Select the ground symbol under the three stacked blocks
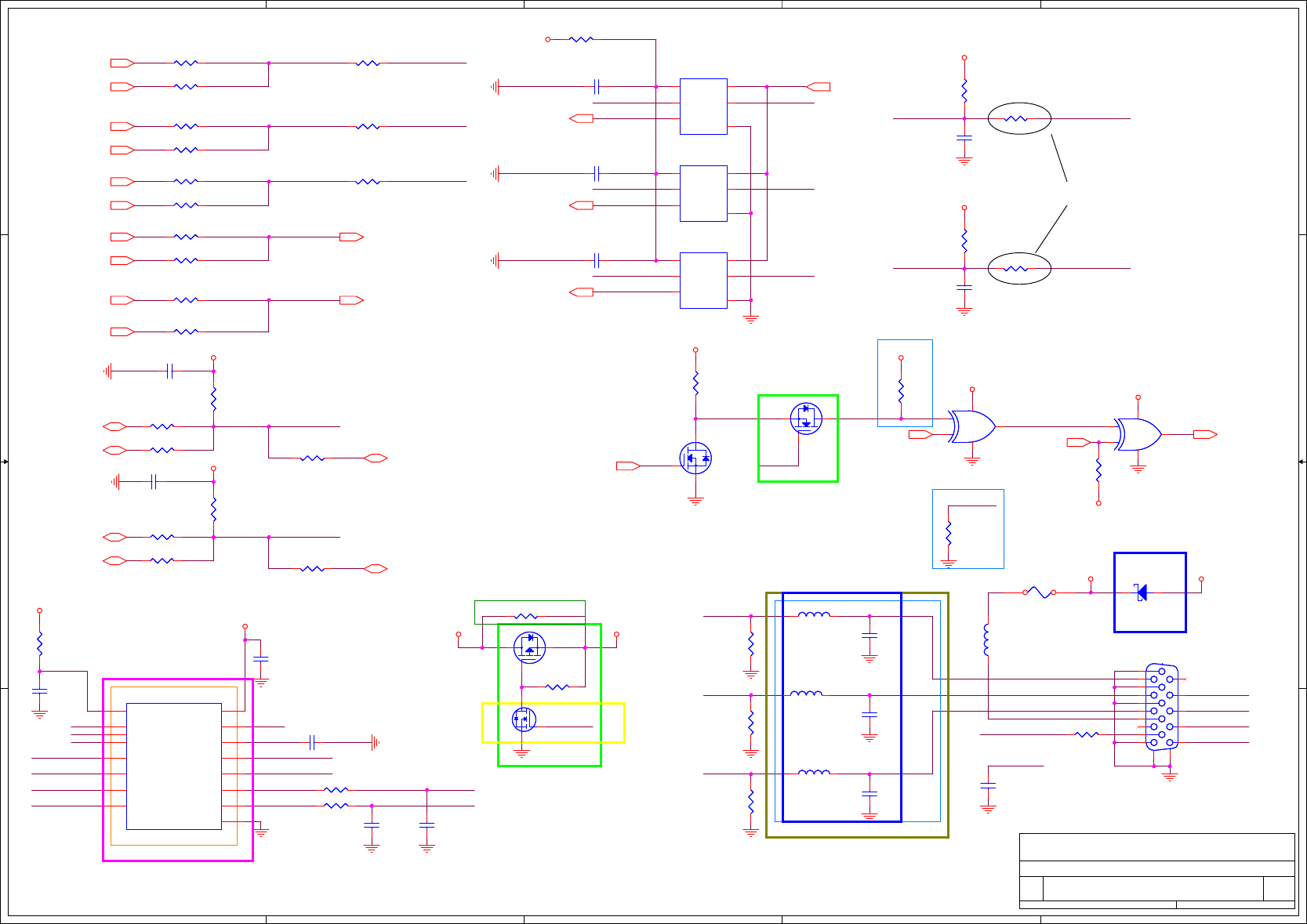The height and width of the screenshot is (924, 1307). [x=750, y=320]
